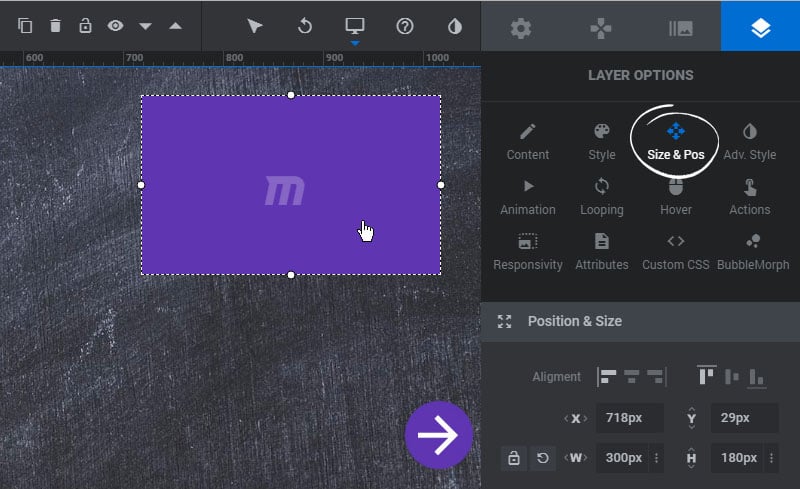Open Attributes options
Image resolution: width=800 pixels, height=489 pixels.
pyautogui.click(x=602, y=252)
